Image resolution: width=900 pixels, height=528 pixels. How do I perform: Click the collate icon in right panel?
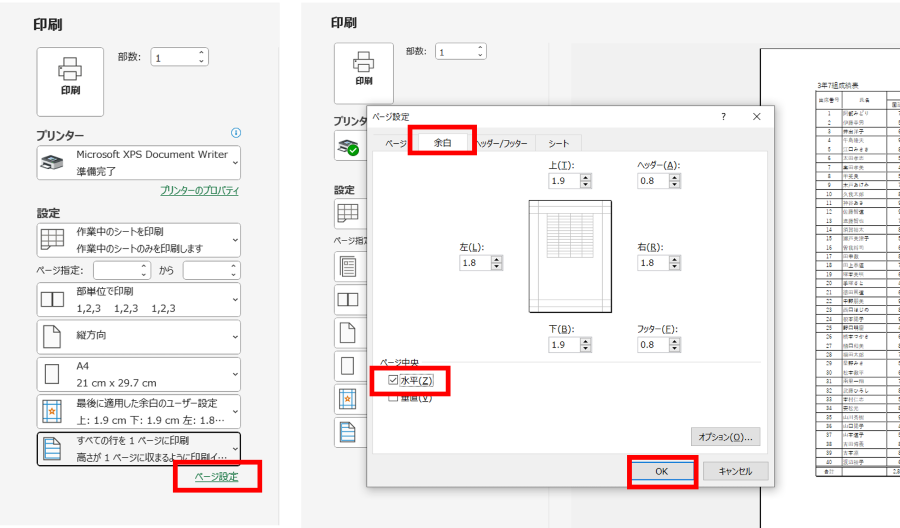coord(348,300)
